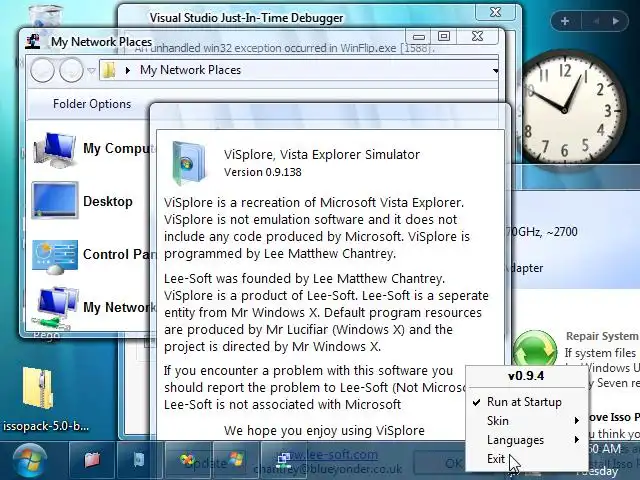
Task: Click the colorful flower taskbar icon
Action: tap(188, 460)
